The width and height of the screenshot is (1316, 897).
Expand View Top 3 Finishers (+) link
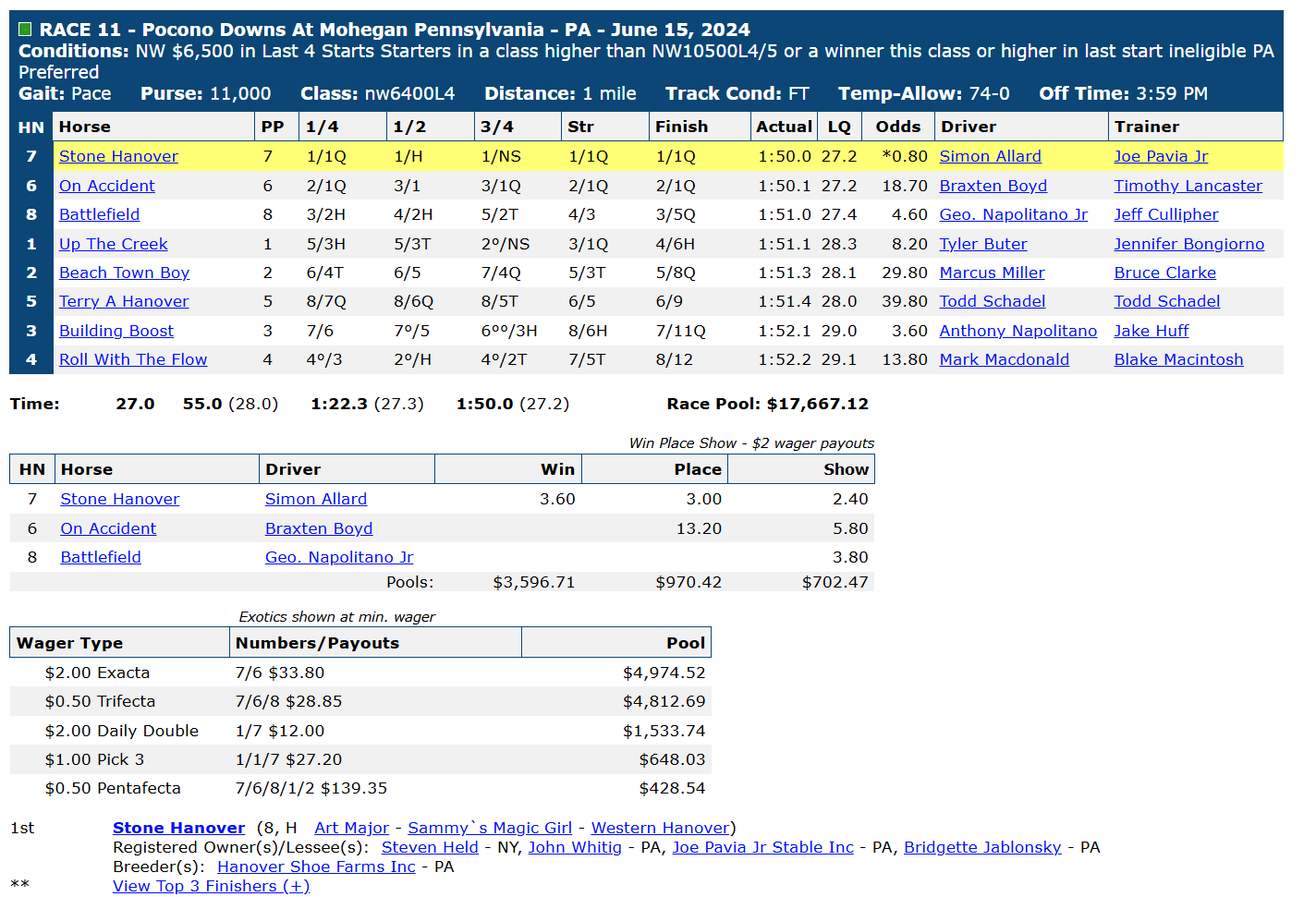pos(211,886)
